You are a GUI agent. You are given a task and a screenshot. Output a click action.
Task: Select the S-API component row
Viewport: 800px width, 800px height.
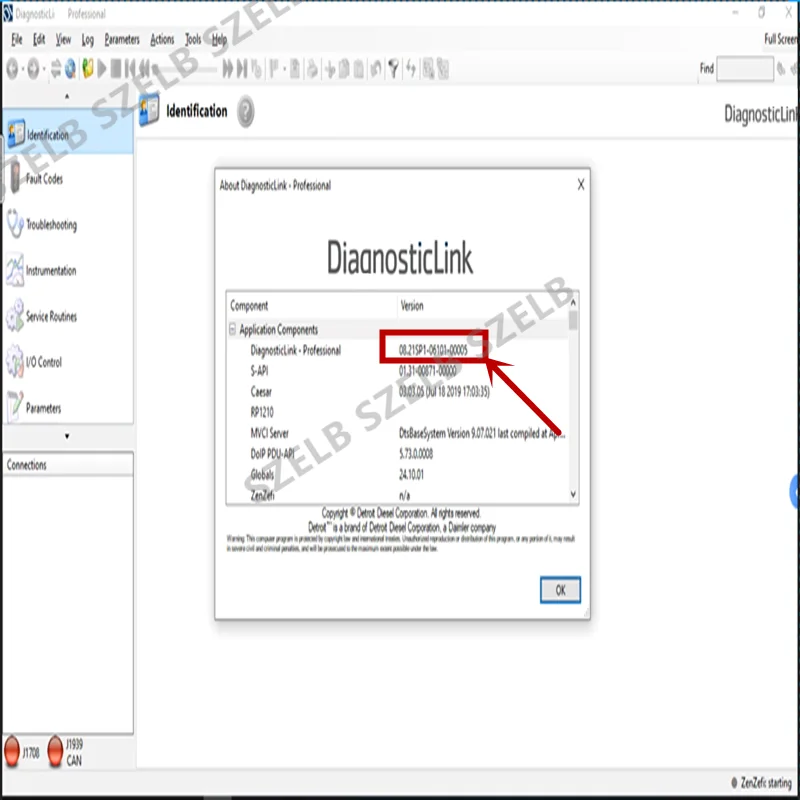click(397, 371)
